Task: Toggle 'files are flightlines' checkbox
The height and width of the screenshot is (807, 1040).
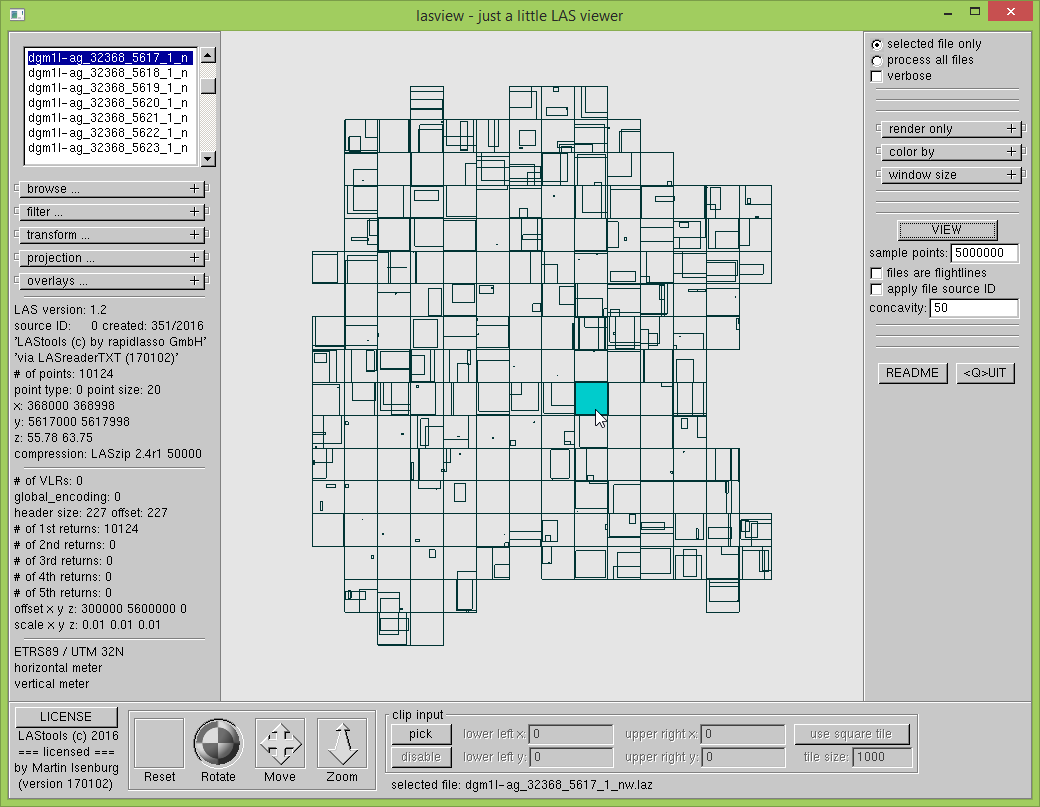Action: click(x=877, y=273)
